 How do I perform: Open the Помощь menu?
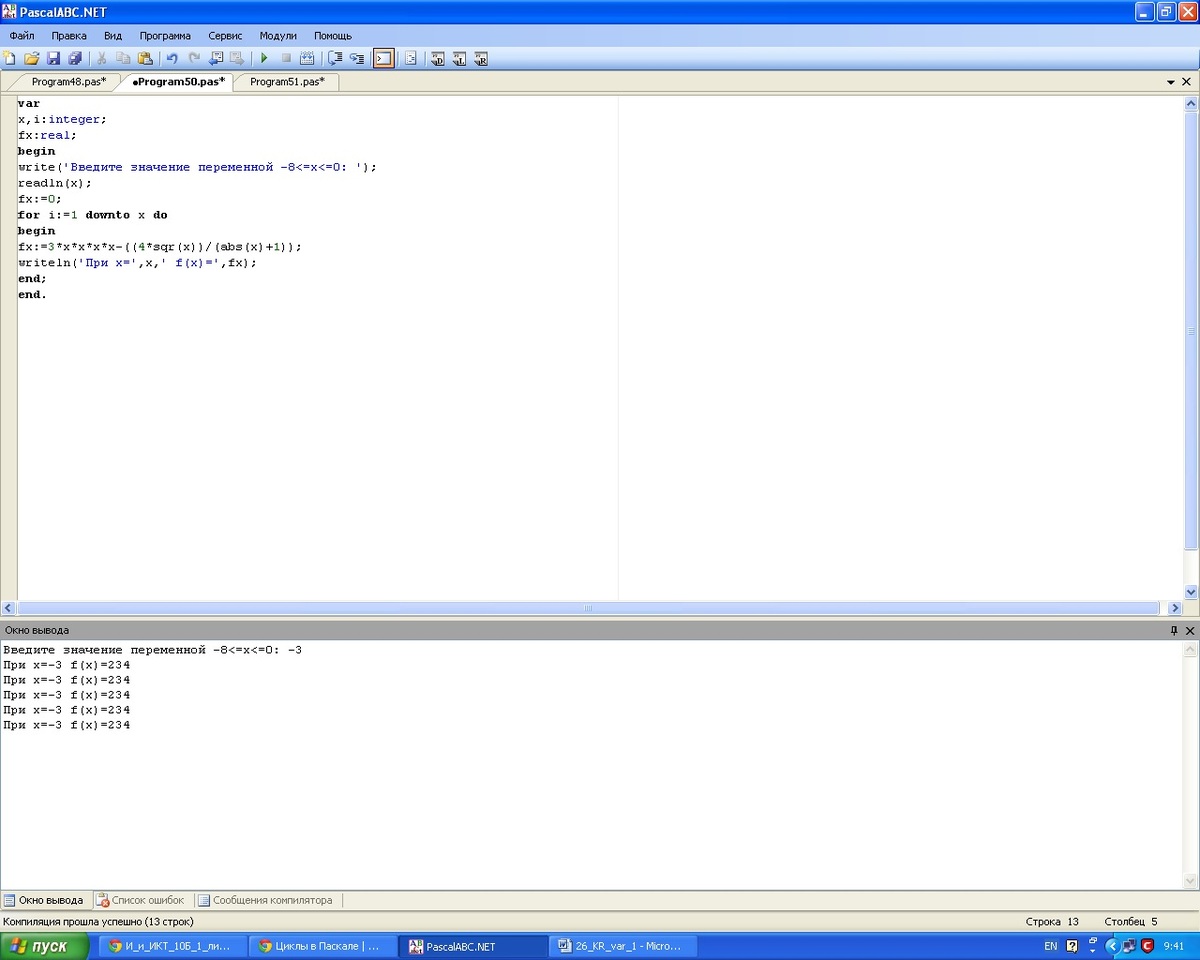[333, 35]
